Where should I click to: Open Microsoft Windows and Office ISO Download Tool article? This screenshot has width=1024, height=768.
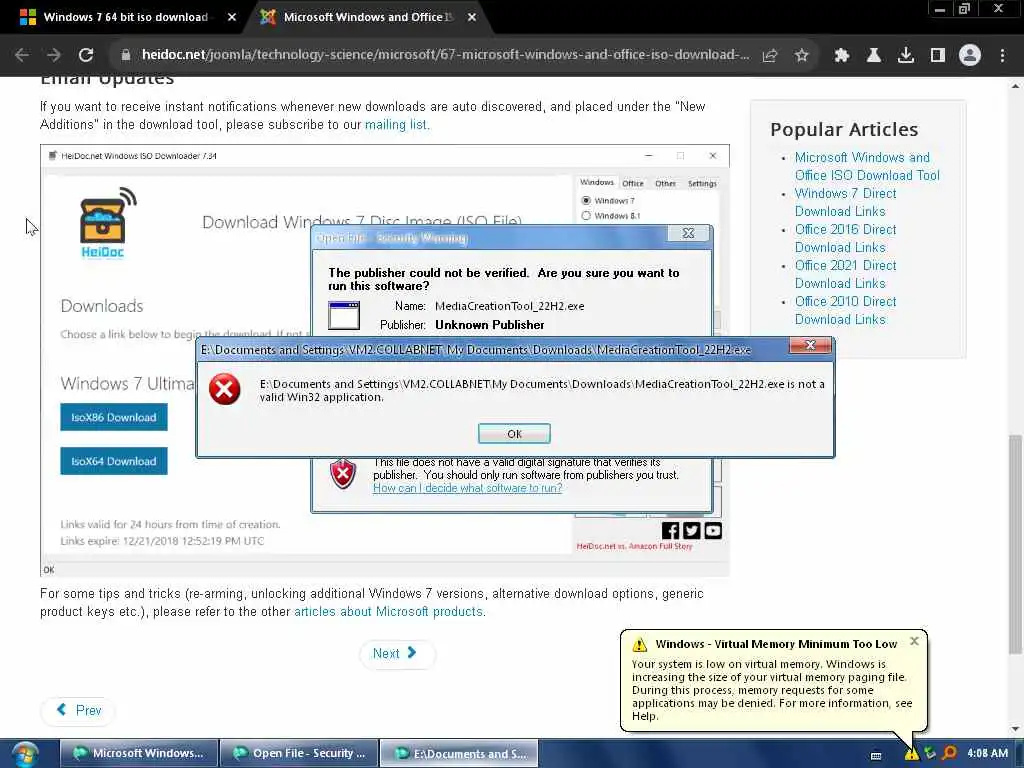point(867,167)
